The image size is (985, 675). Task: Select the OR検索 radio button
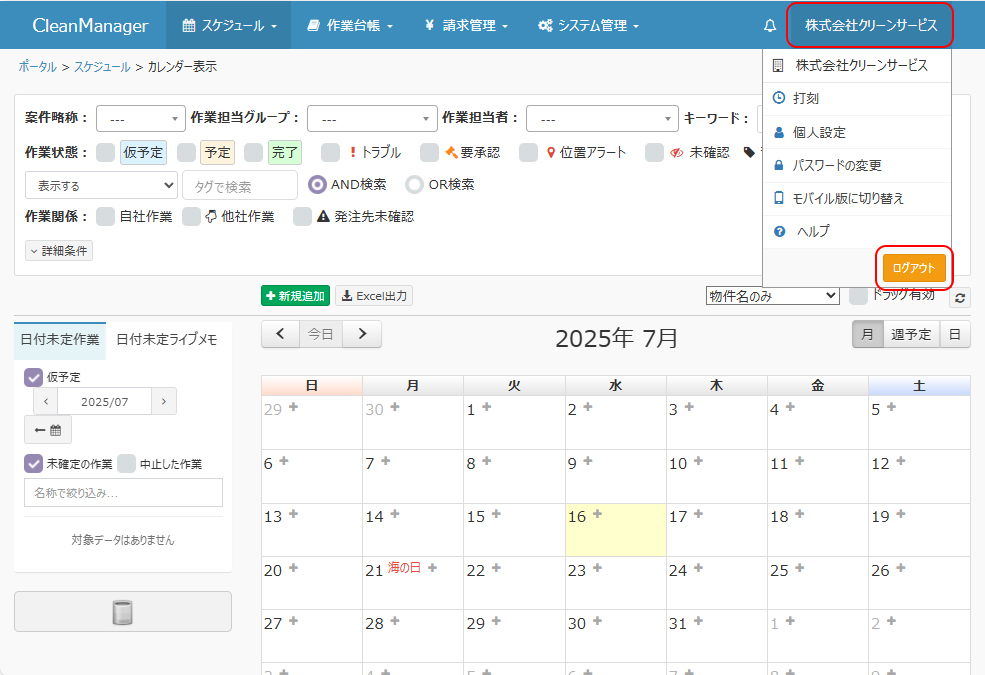pos(414,185)
